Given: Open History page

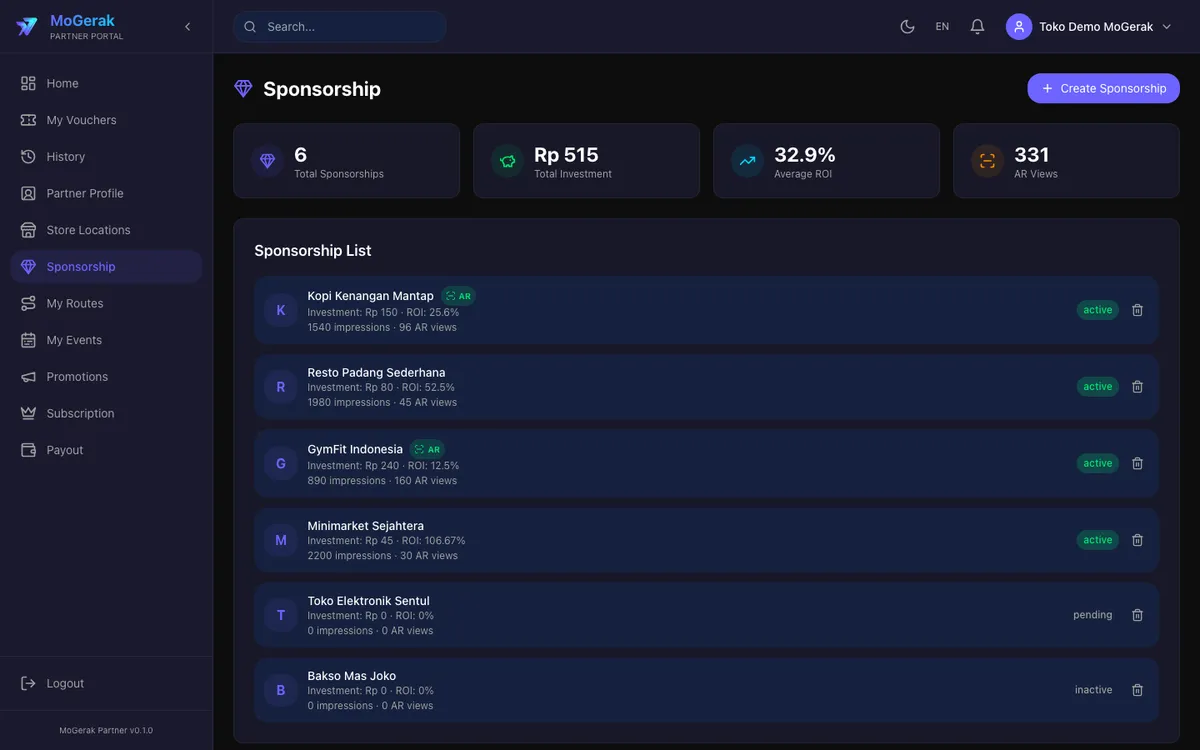Looking at the screenshot, I should 106,157.
